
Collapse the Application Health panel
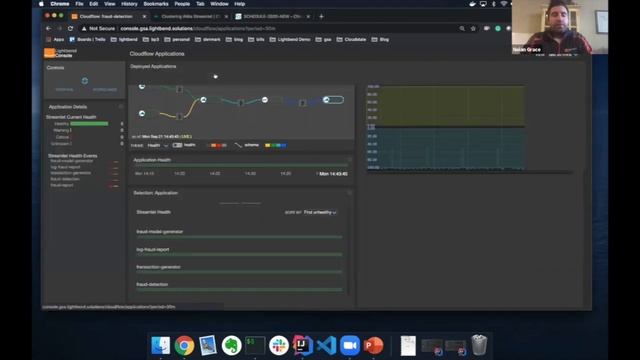349,160
